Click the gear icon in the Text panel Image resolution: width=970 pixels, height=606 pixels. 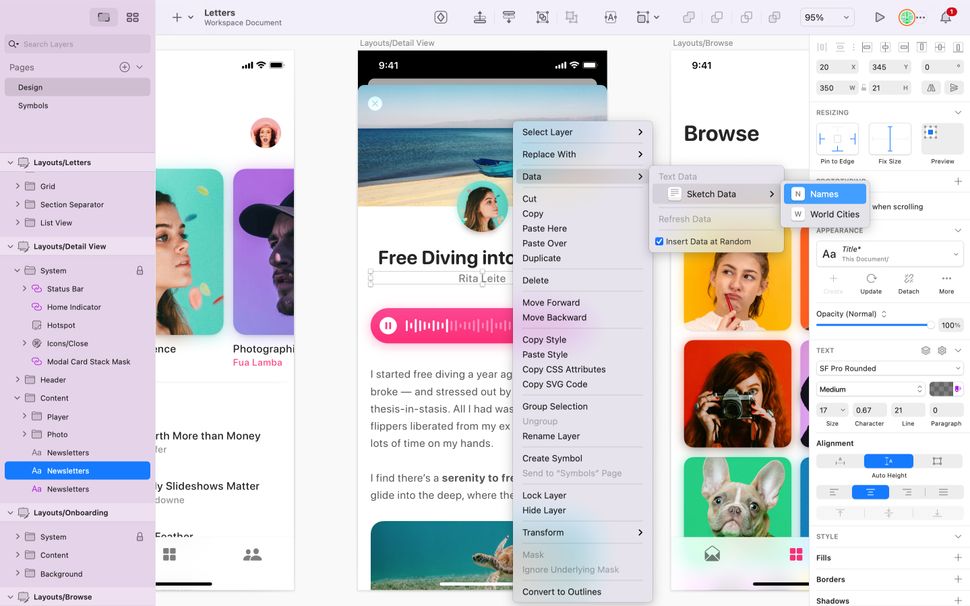pos(941,350)
